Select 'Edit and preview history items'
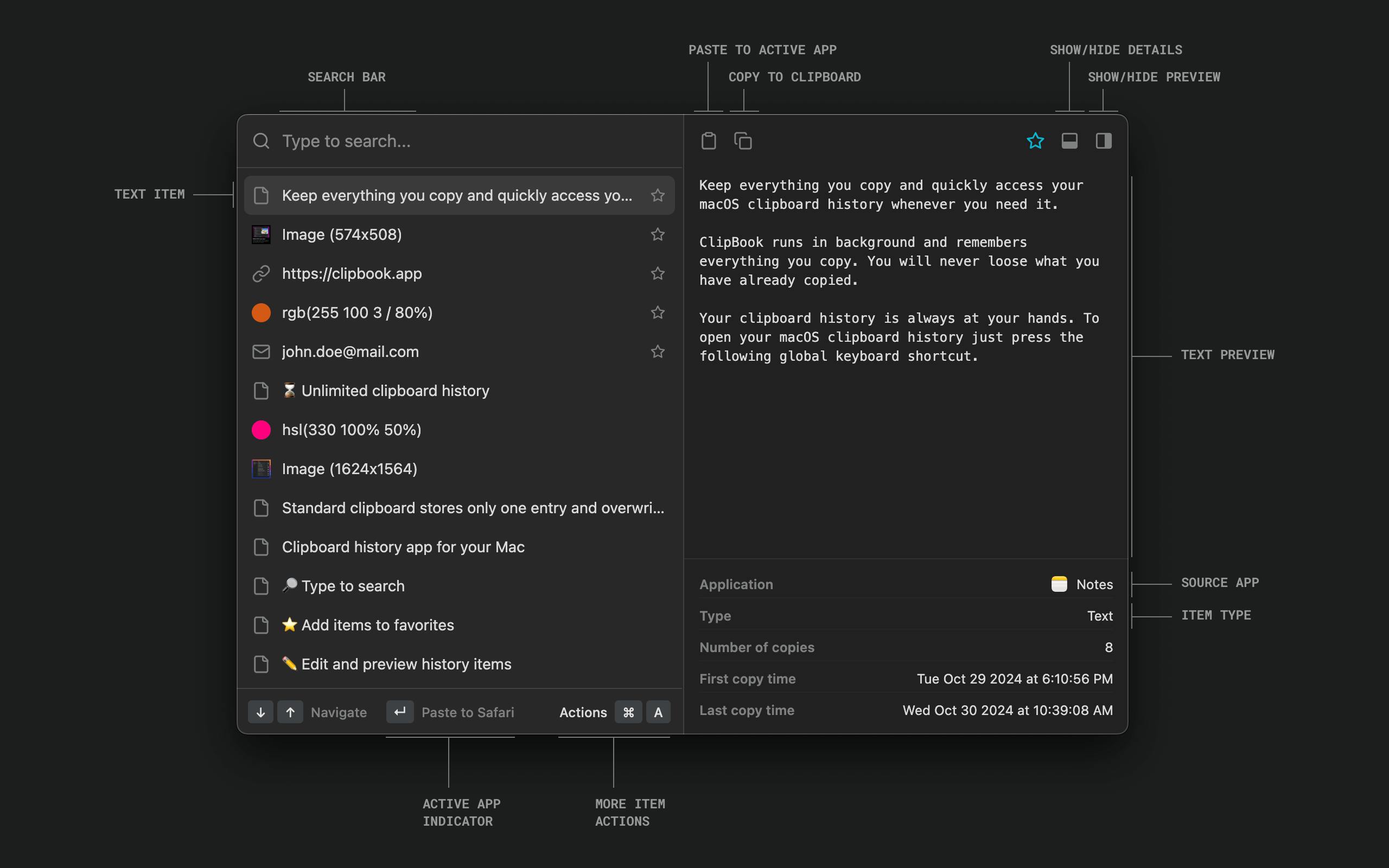This screenshot has height=868, width=1389. pos(459,663)
